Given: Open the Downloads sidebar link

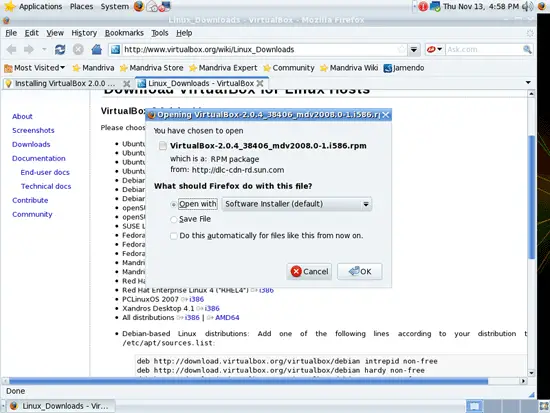Looking at the screenshot, I should pyautogui.click(x=31, y=144).
